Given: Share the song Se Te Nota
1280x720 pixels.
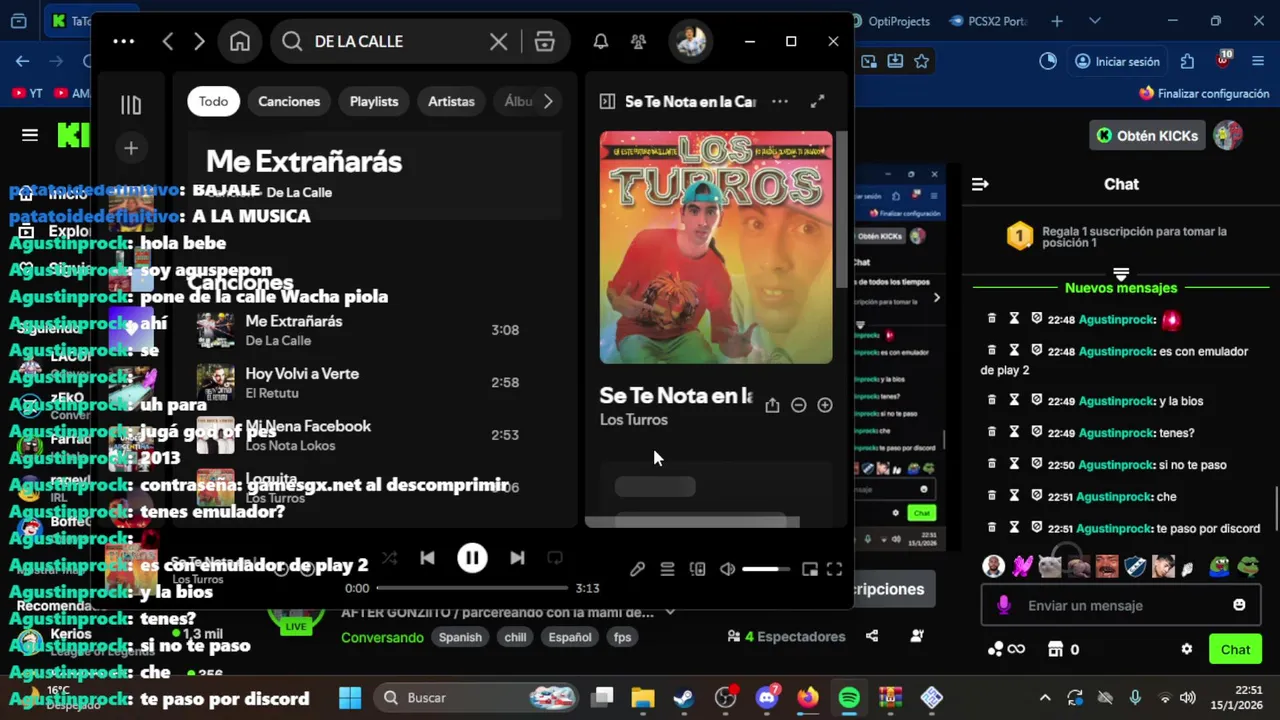Looking at the screenshot, I should (x=772, y=405).
